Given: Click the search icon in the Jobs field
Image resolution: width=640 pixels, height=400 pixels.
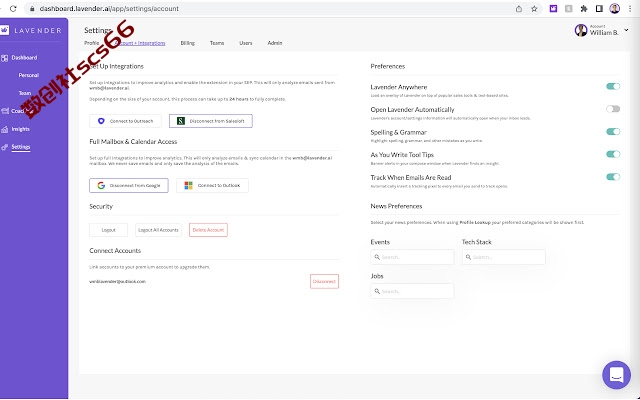Looking at the screenshot, I should [x=377, y=291].
